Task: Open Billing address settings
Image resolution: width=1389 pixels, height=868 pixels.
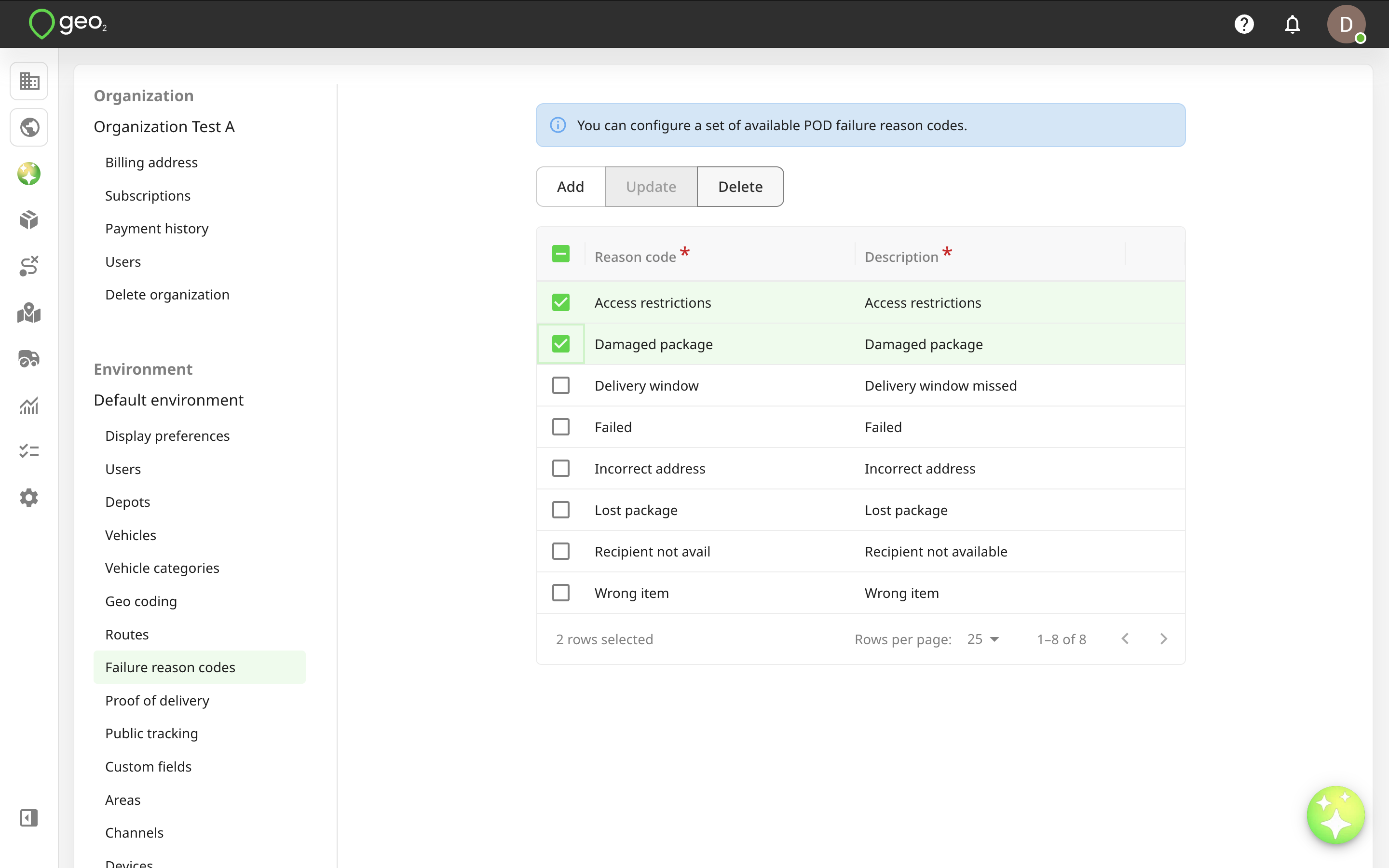Action: click(151, 163)
